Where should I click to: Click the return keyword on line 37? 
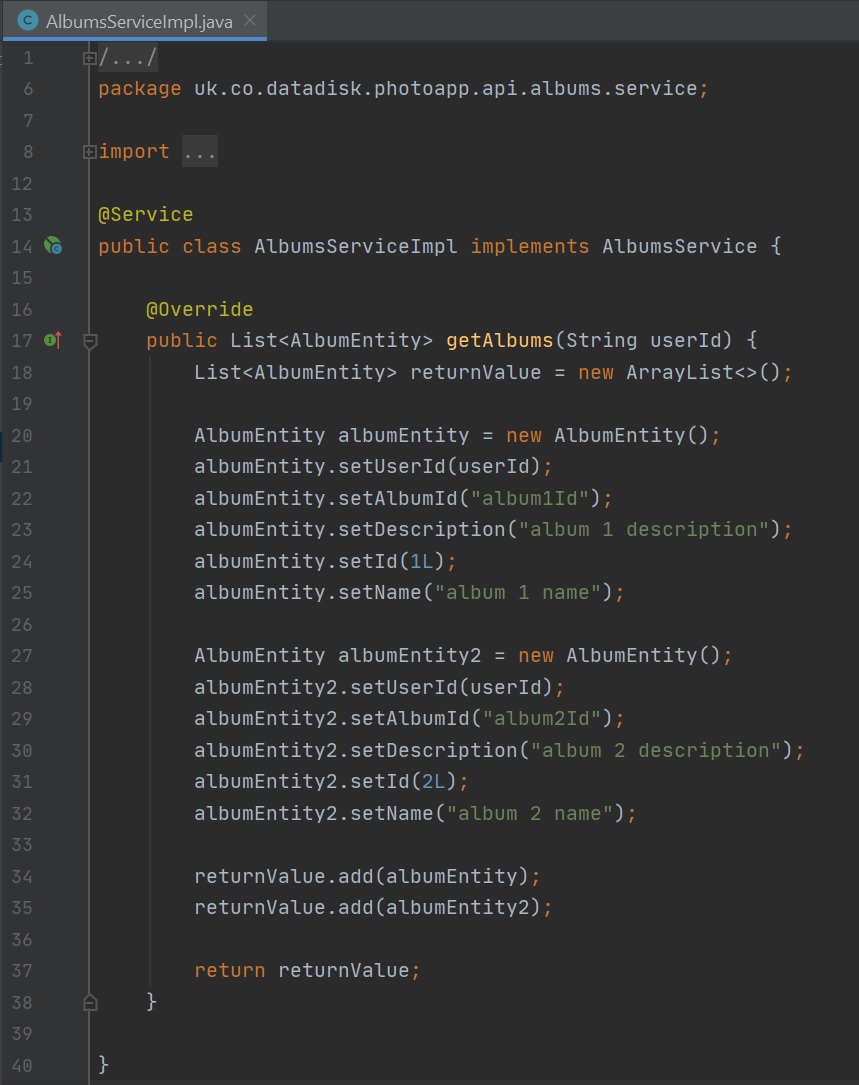[230, 970]
